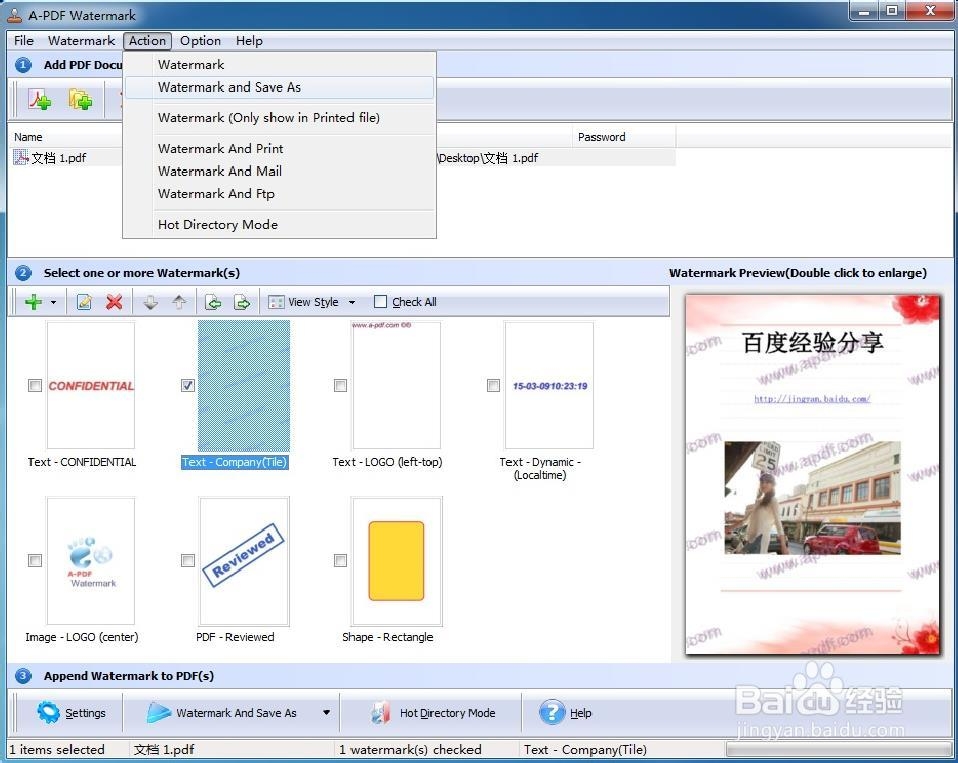The width and height of the screenshot is (958, 763).
Task: Check the Shape - Rectangle checkbox
Action: point(340,560)
